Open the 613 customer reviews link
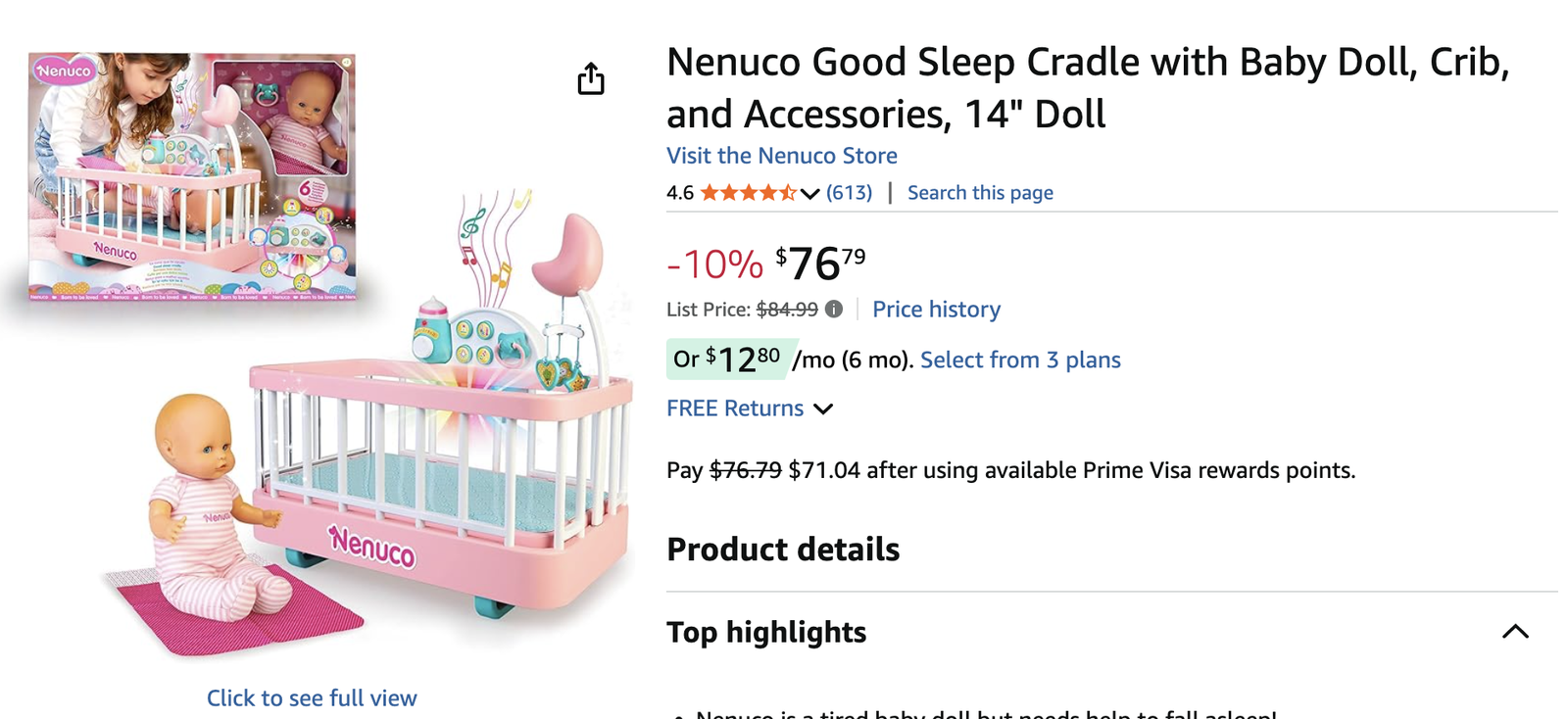 coord(849,193)
